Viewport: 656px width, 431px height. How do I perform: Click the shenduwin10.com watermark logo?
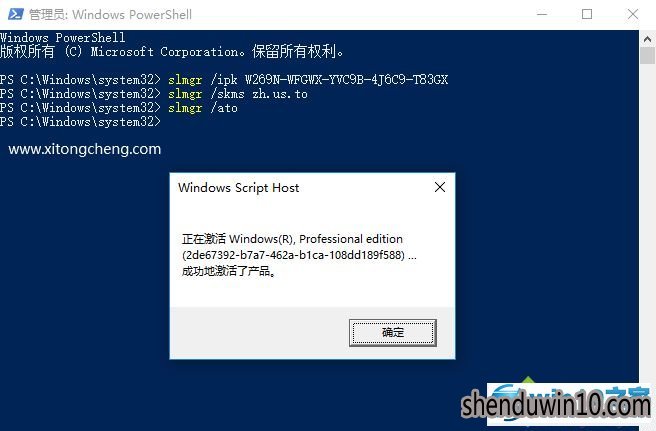(556, 404)
